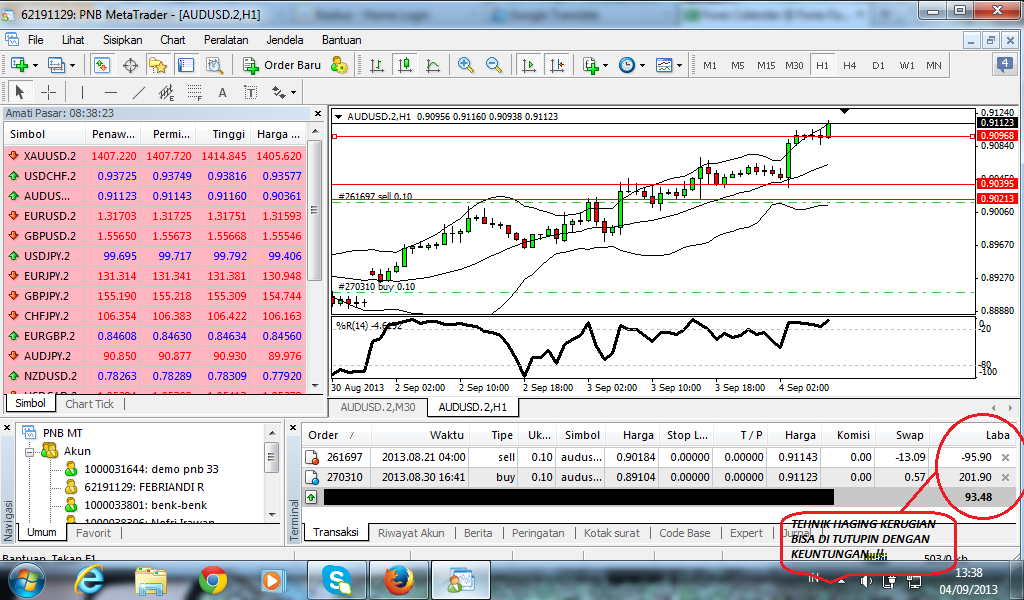Toggle Market Watch window icon
1024x600 pixels.
point(102,65)
